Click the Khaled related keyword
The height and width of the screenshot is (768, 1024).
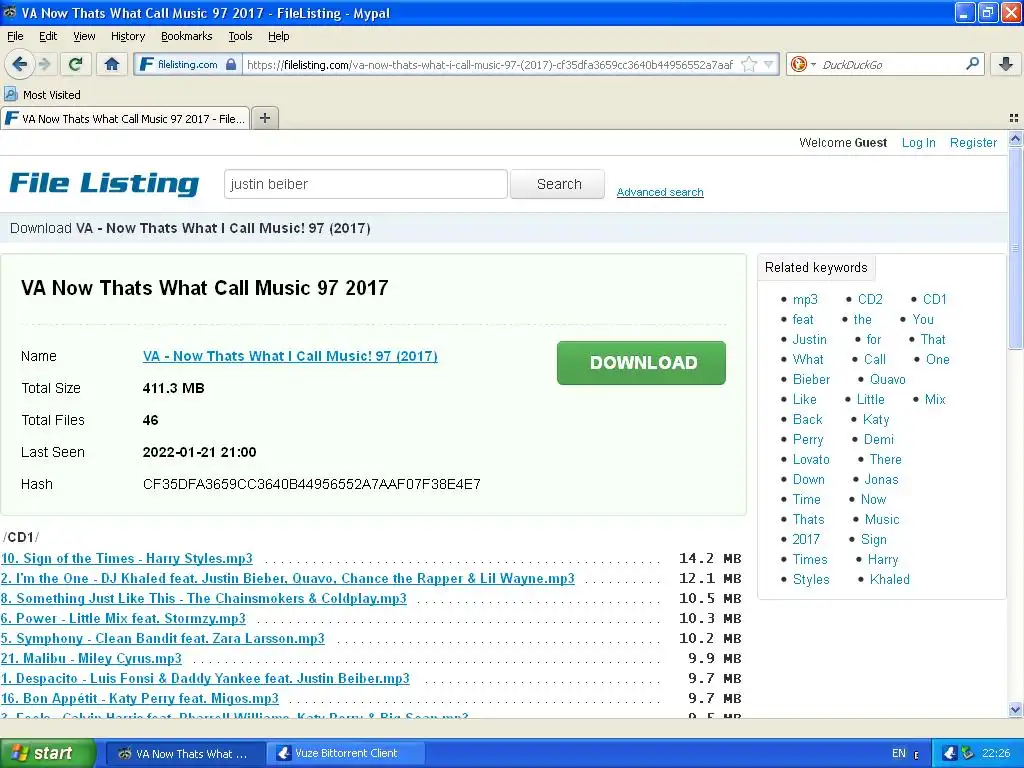point(889,579)
